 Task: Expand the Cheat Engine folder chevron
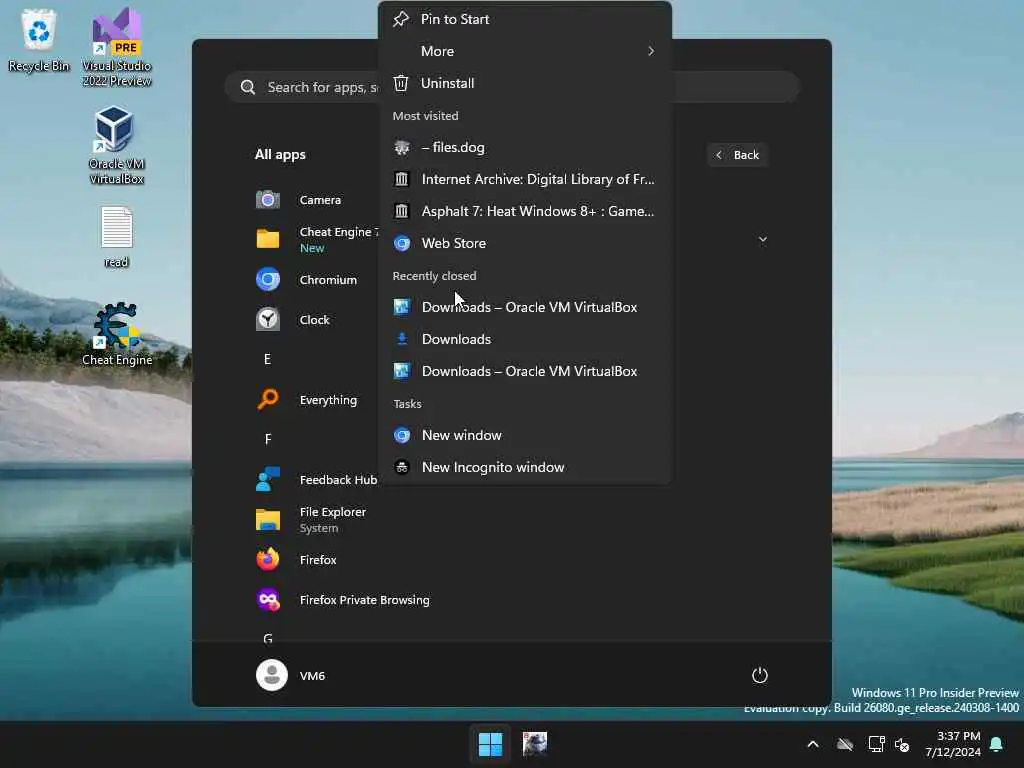762,239
